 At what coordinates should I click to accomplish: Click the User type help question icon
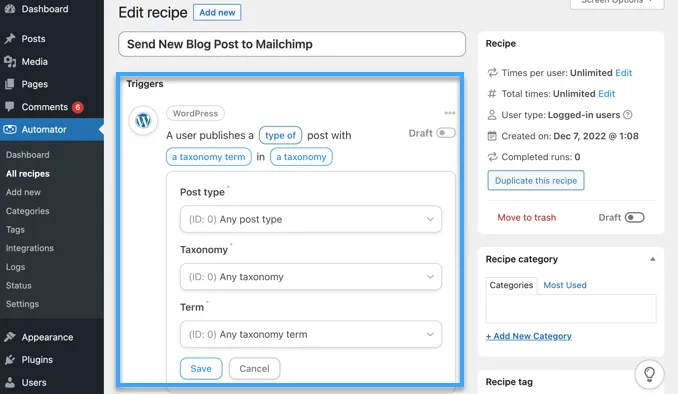(628, 115)
